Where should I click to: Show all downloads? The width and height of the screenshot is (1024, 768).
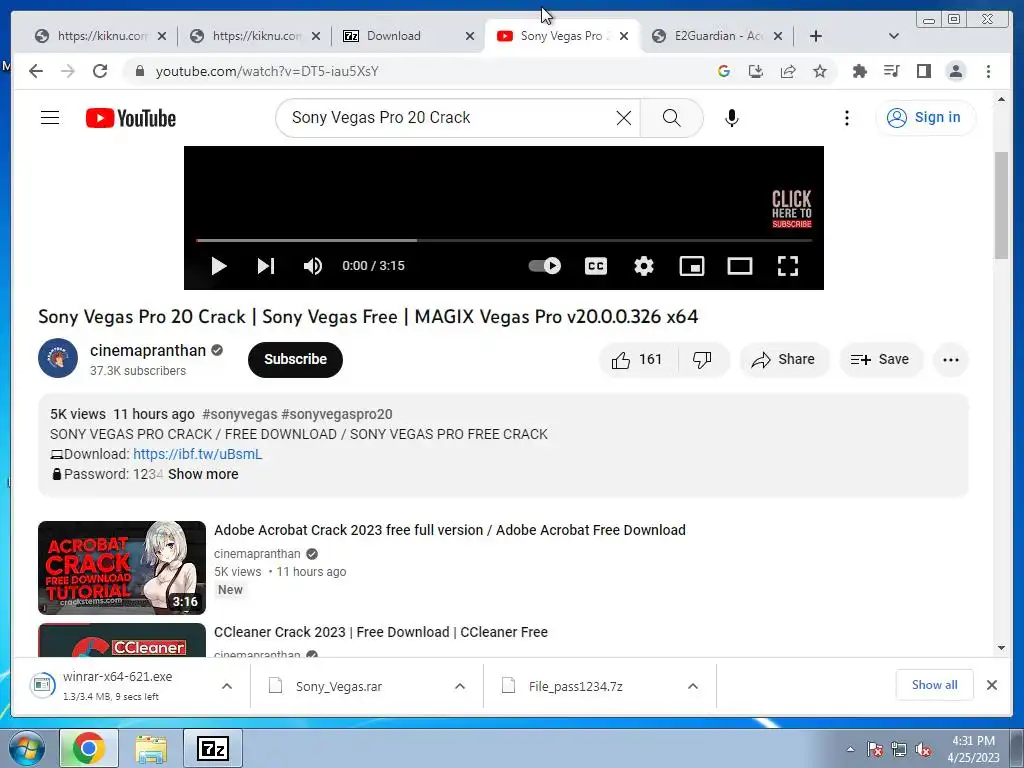935,685
